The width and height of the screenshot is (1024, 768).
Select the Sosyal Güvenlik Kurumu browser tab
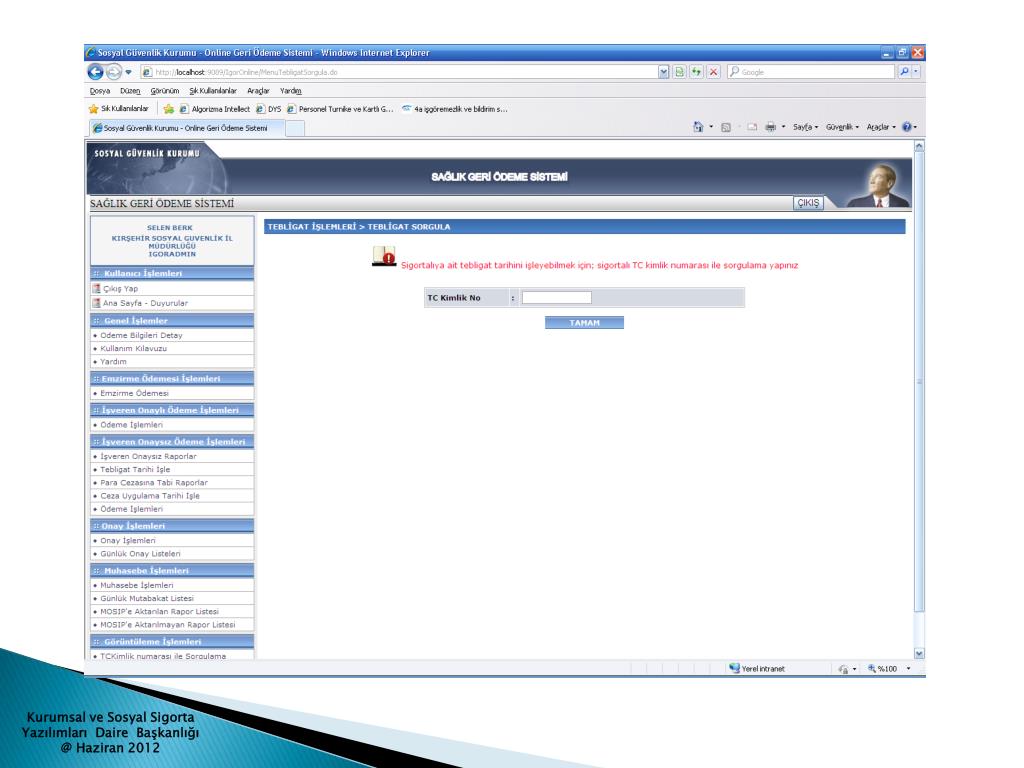(186, 128)
